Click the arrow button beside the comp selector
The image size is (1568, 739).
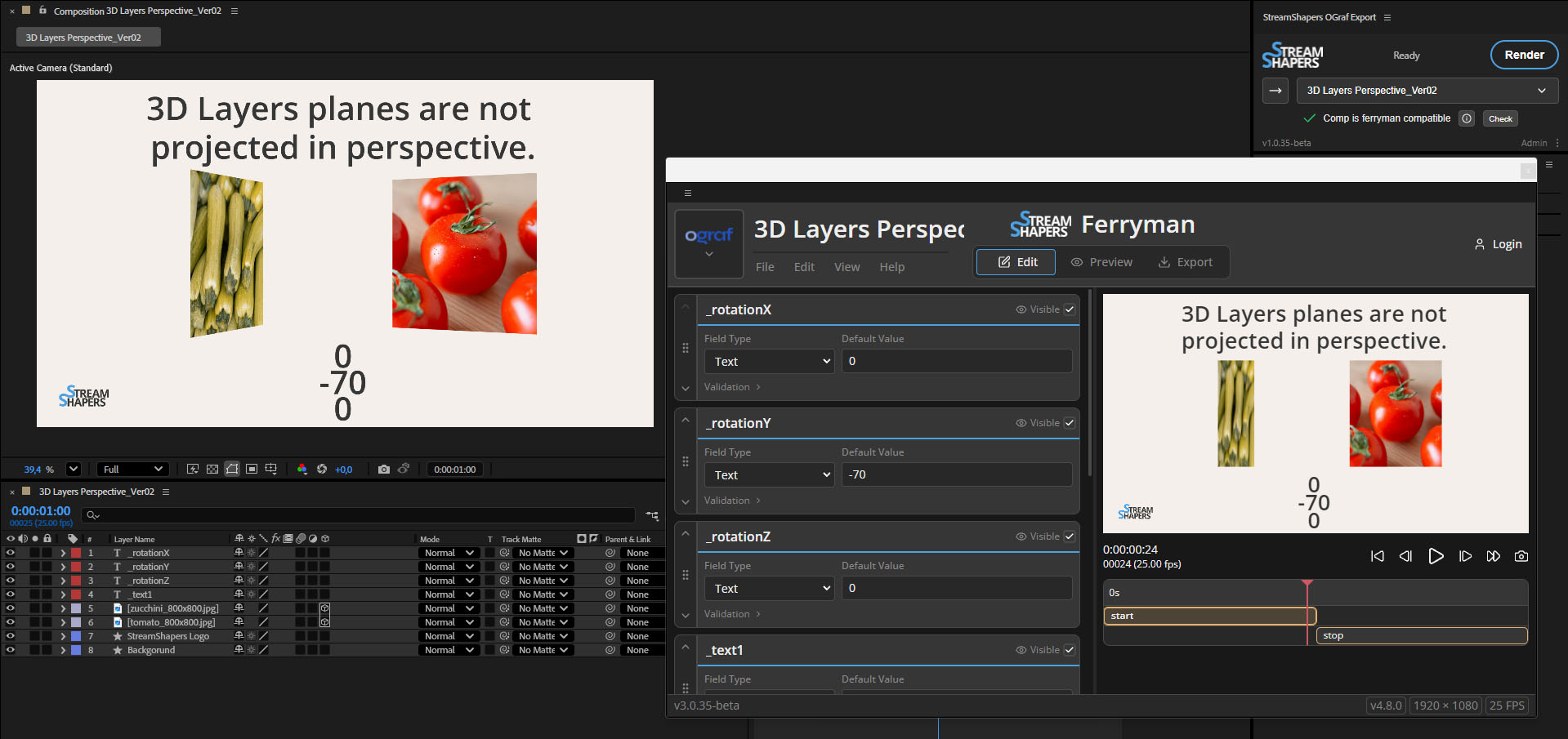[x=1275, y=91]
